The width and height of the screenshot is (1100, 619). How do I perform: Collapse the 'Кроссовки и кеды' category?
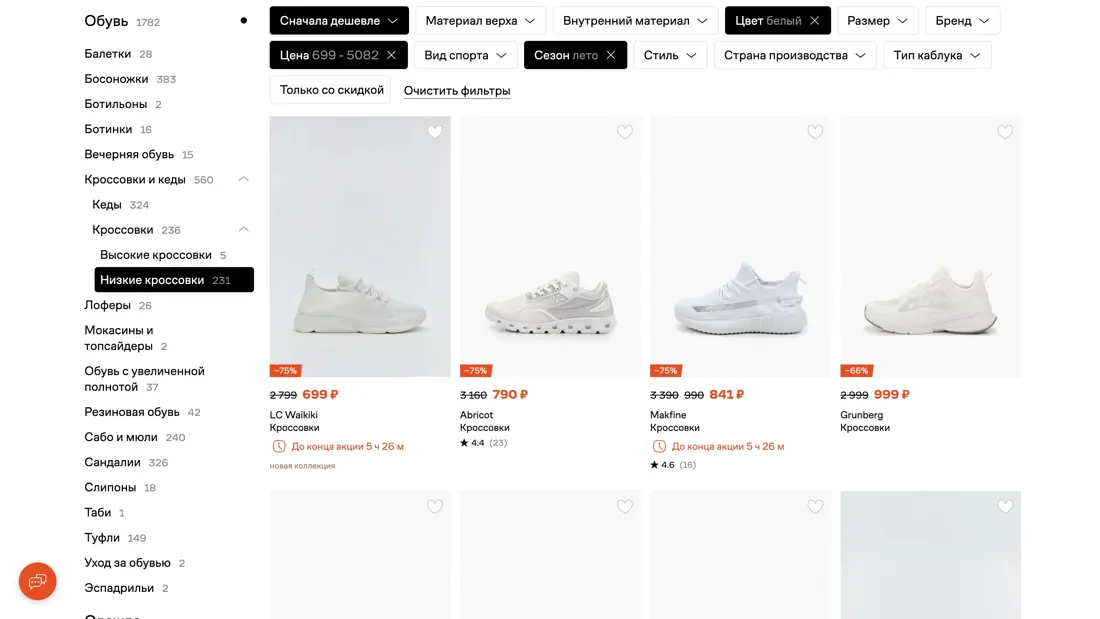tap(243, 179)
